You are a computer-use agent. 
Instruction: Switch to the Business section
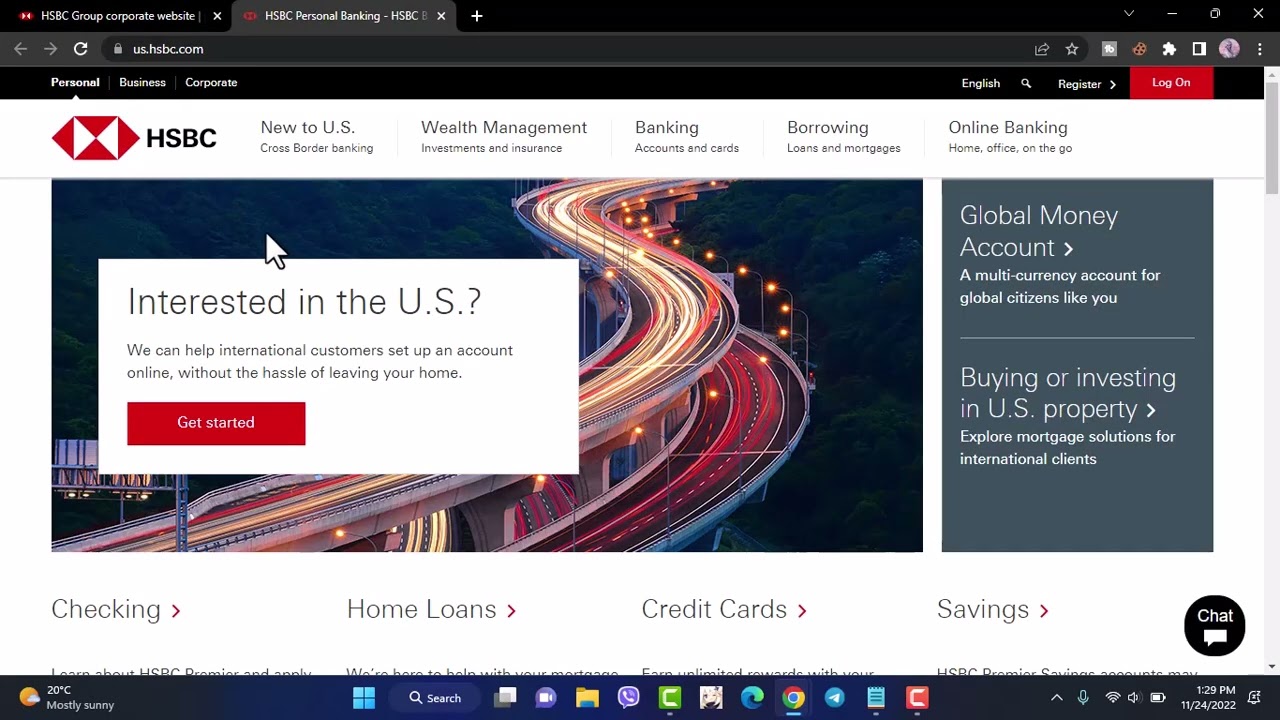click(x=142, y=83)
